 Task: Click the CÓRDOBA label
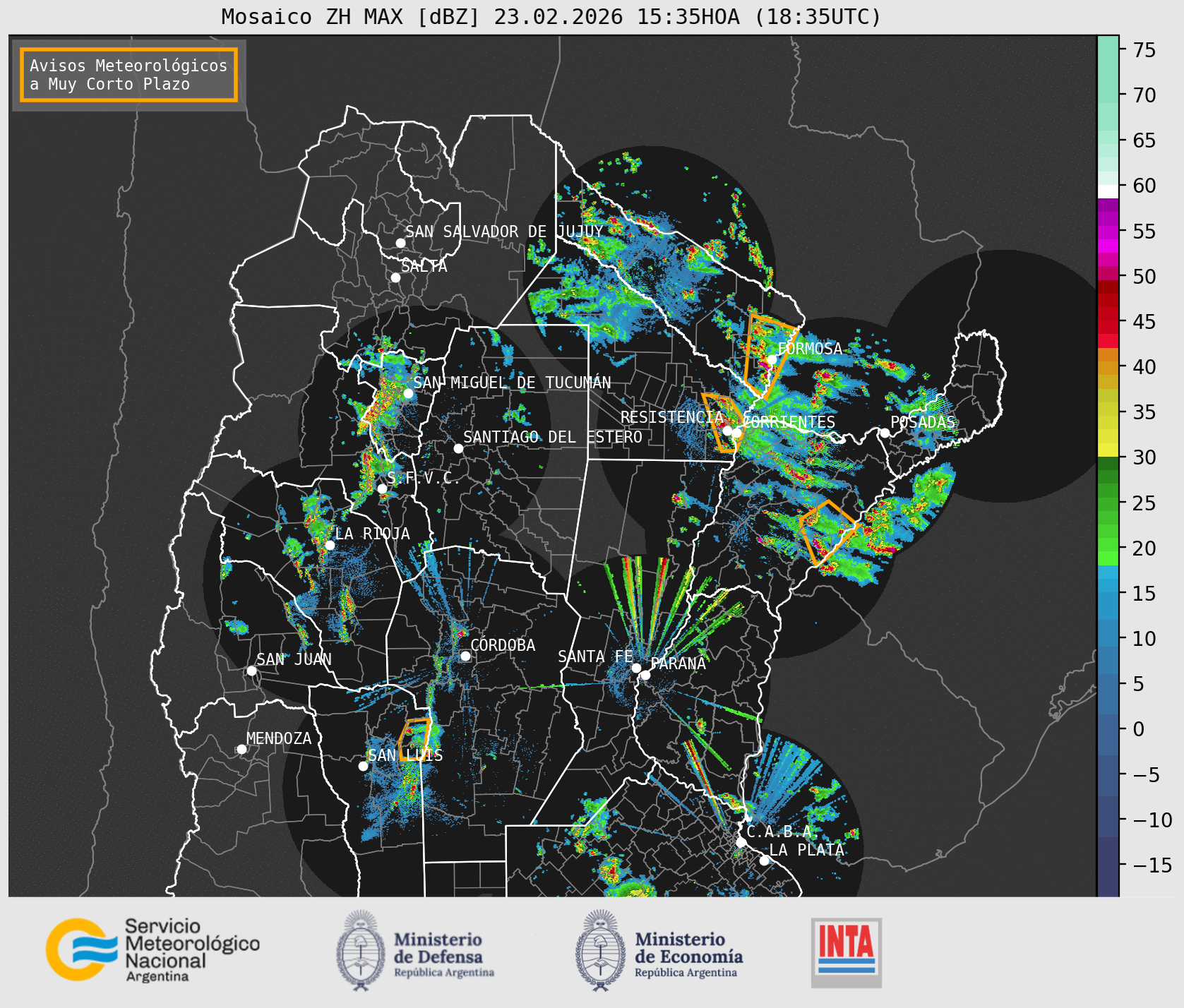[x=503, y=645]
